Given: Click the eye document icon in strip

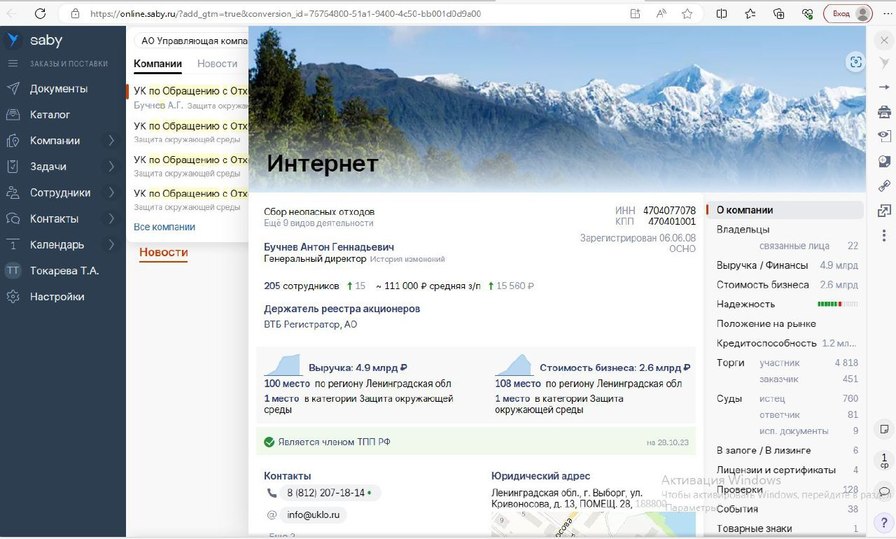Looking at the screenshot, I should coord(884,136).
